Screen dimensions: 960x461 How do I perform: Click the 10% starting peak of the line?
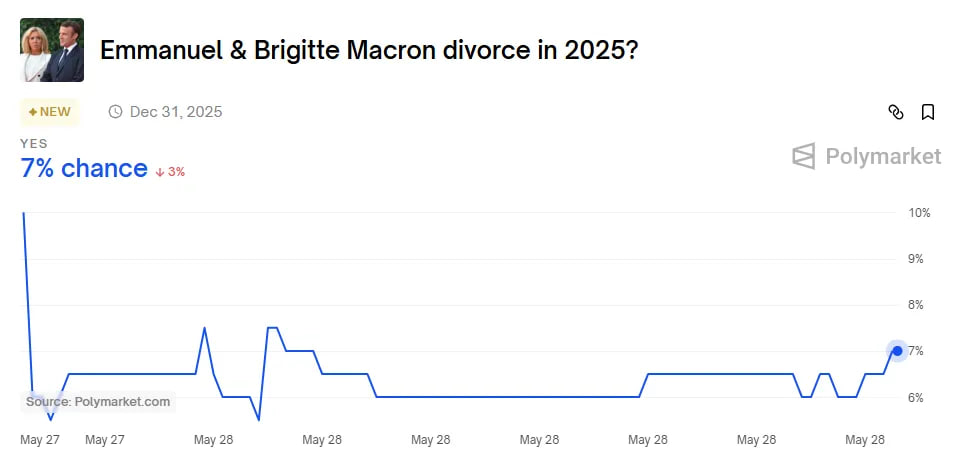(x=23, y=213)
